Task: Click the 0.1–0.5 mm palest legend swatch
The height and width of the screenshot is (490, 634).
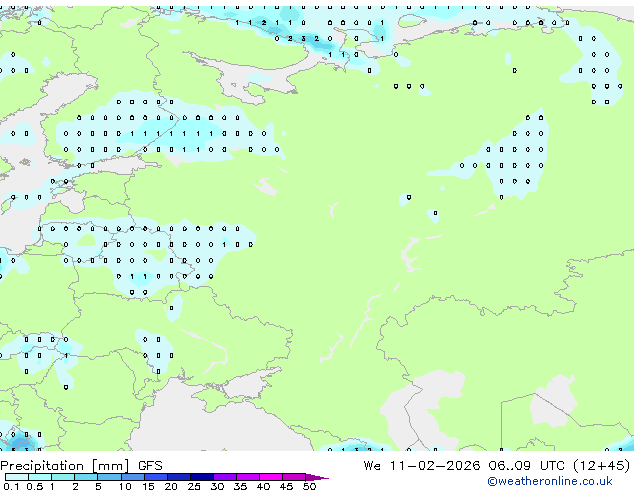Action: click(17, 477)
